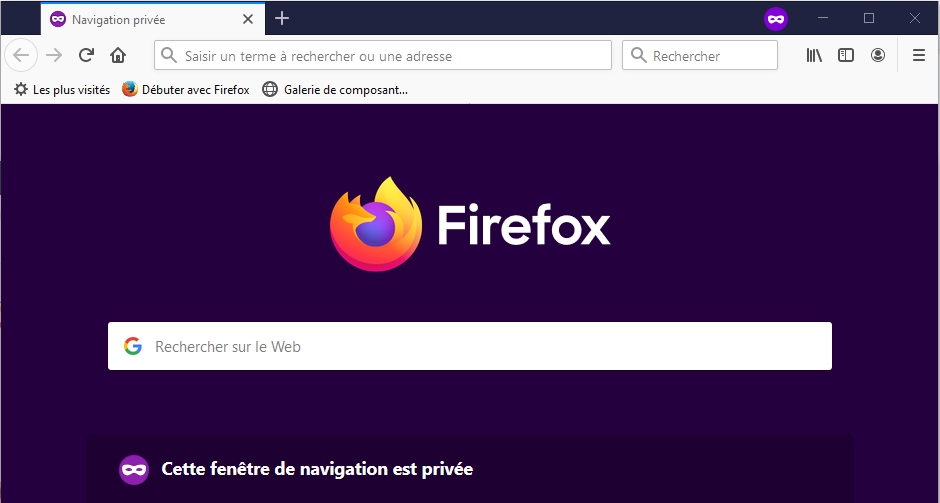Viewport: 940px width, 503px height.
Task: Open the new tab plus button
Action: 282,19
